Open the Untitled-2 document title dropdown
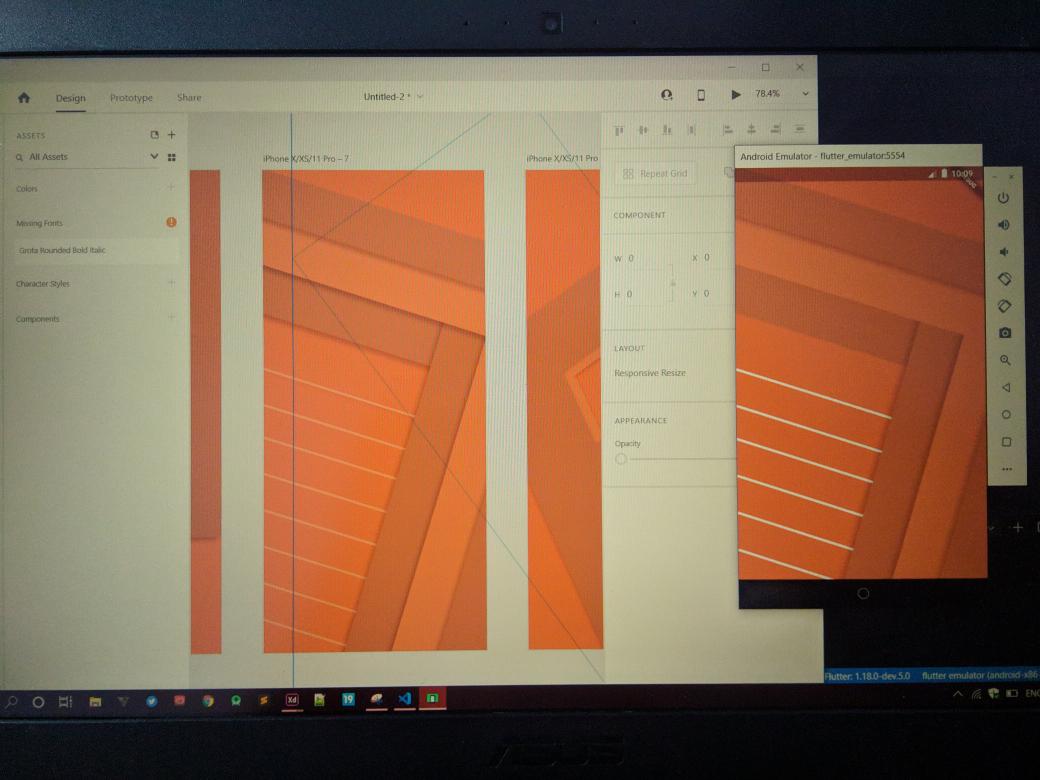The image size is (1040, 780). click(x=420, y=97)
